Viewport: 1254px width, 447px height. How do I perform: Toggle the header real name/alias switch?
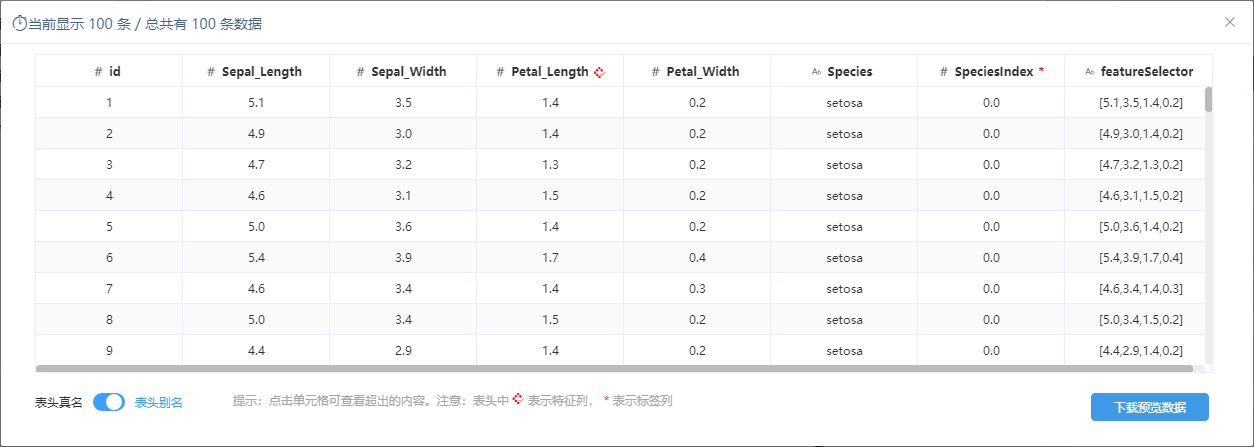(109, 402)
